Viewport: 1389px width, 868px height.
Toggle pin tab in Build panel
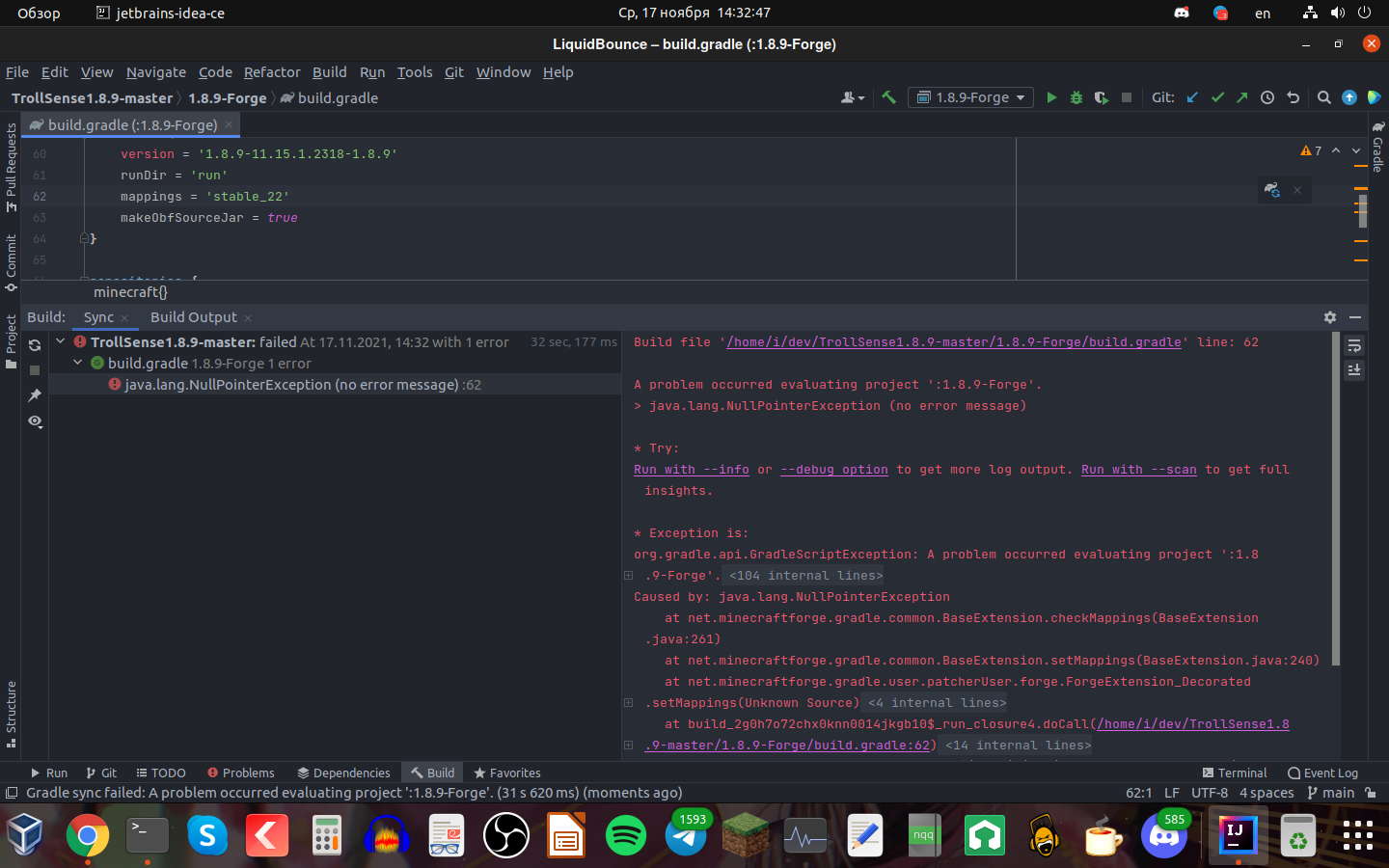point(35,395)
